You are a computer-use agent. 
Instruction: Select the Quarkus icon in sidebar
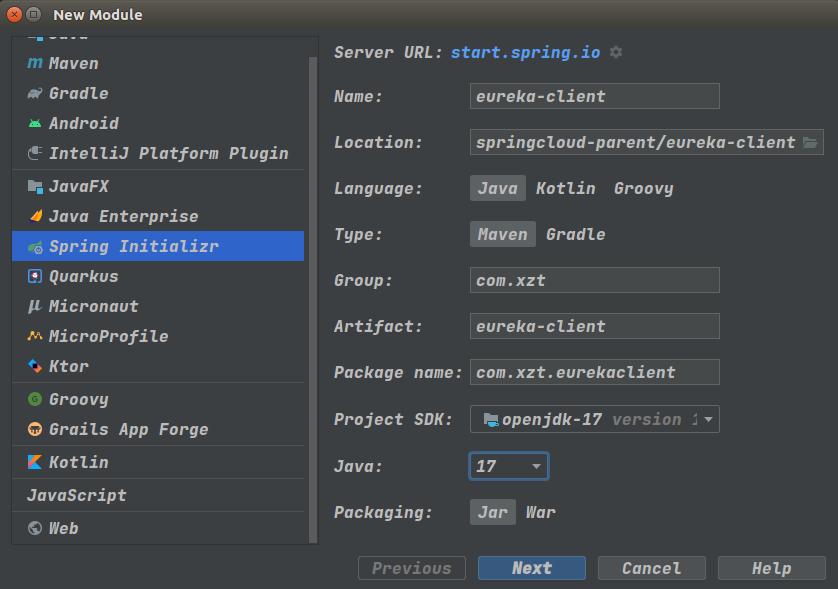point(35,276)
